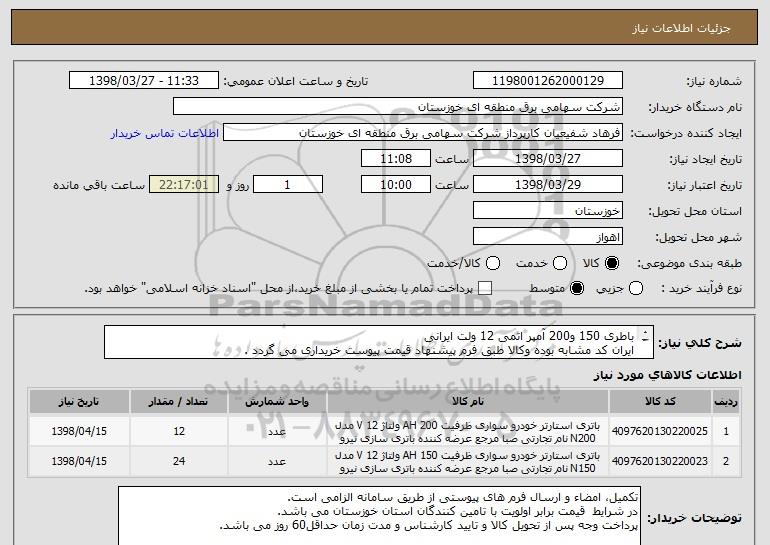Click the تعداد / مقدار column header

179,402
